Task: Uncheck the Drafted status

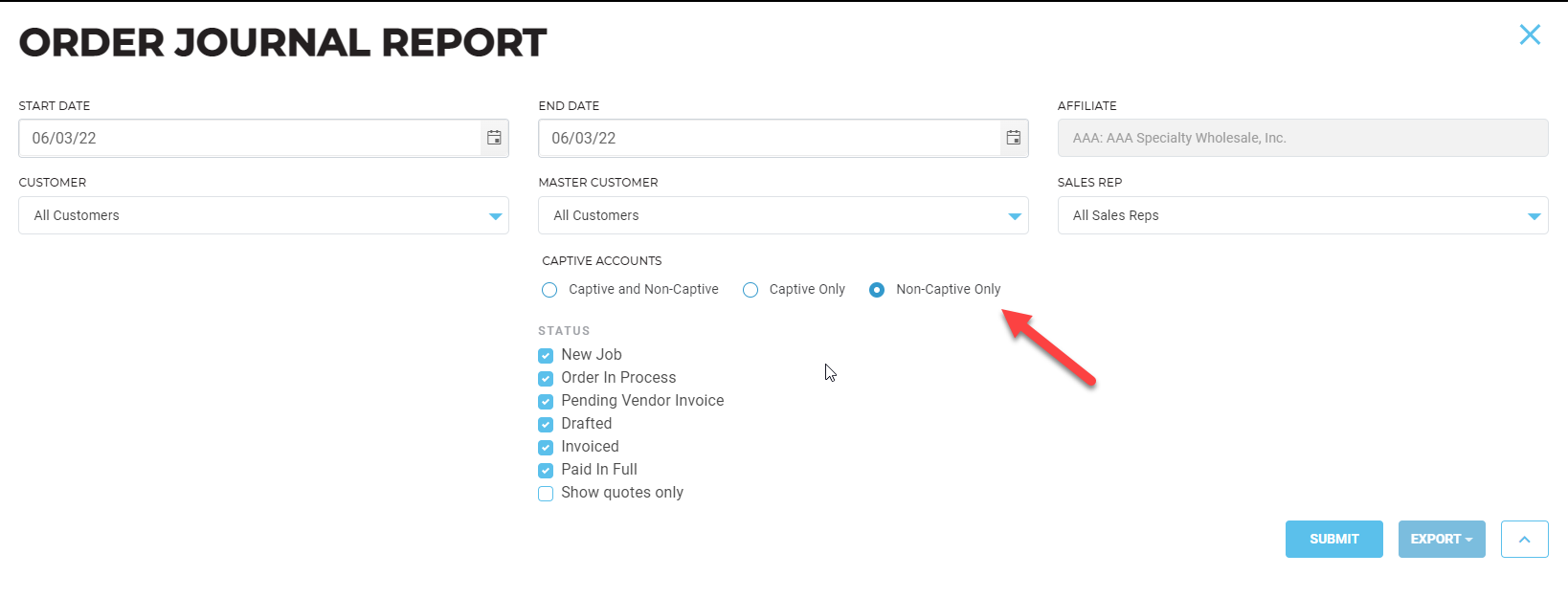Action: 545,424
